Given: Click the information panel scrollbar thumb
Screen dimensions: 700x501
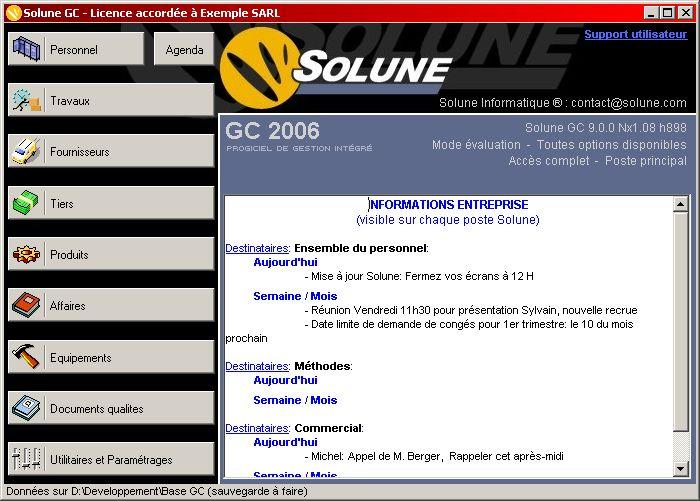Looking at the screenshot, I should (x=680, y=322).
